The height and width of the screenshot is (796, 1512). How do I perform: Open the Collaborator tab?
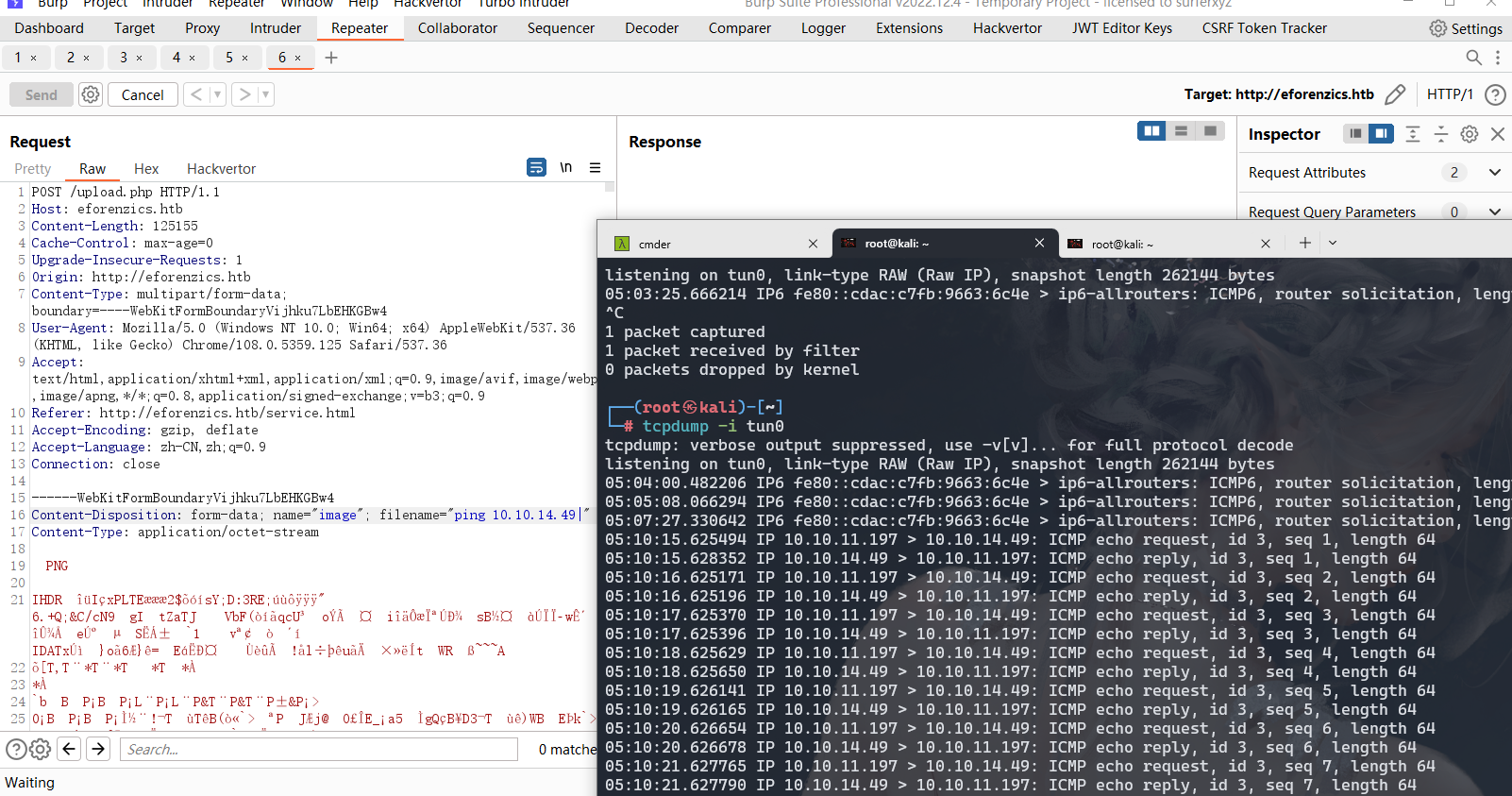tap(458, 28)
